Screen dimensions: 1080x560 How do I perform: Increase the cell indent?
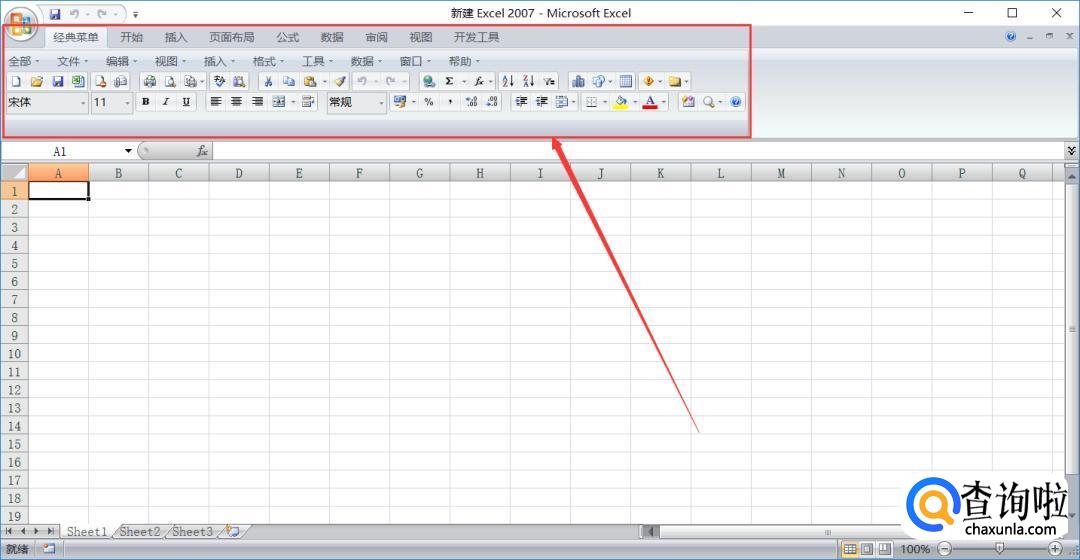pos(542,102)
